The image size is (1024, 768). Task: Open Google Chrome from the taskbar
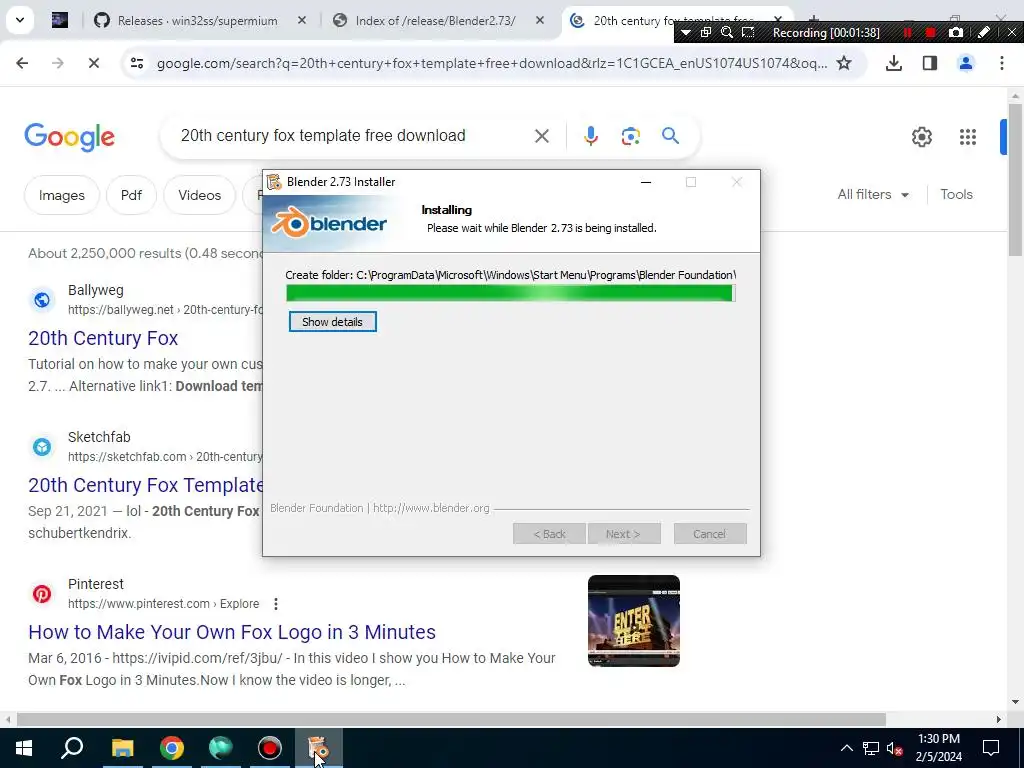click(x=171, y=748)
